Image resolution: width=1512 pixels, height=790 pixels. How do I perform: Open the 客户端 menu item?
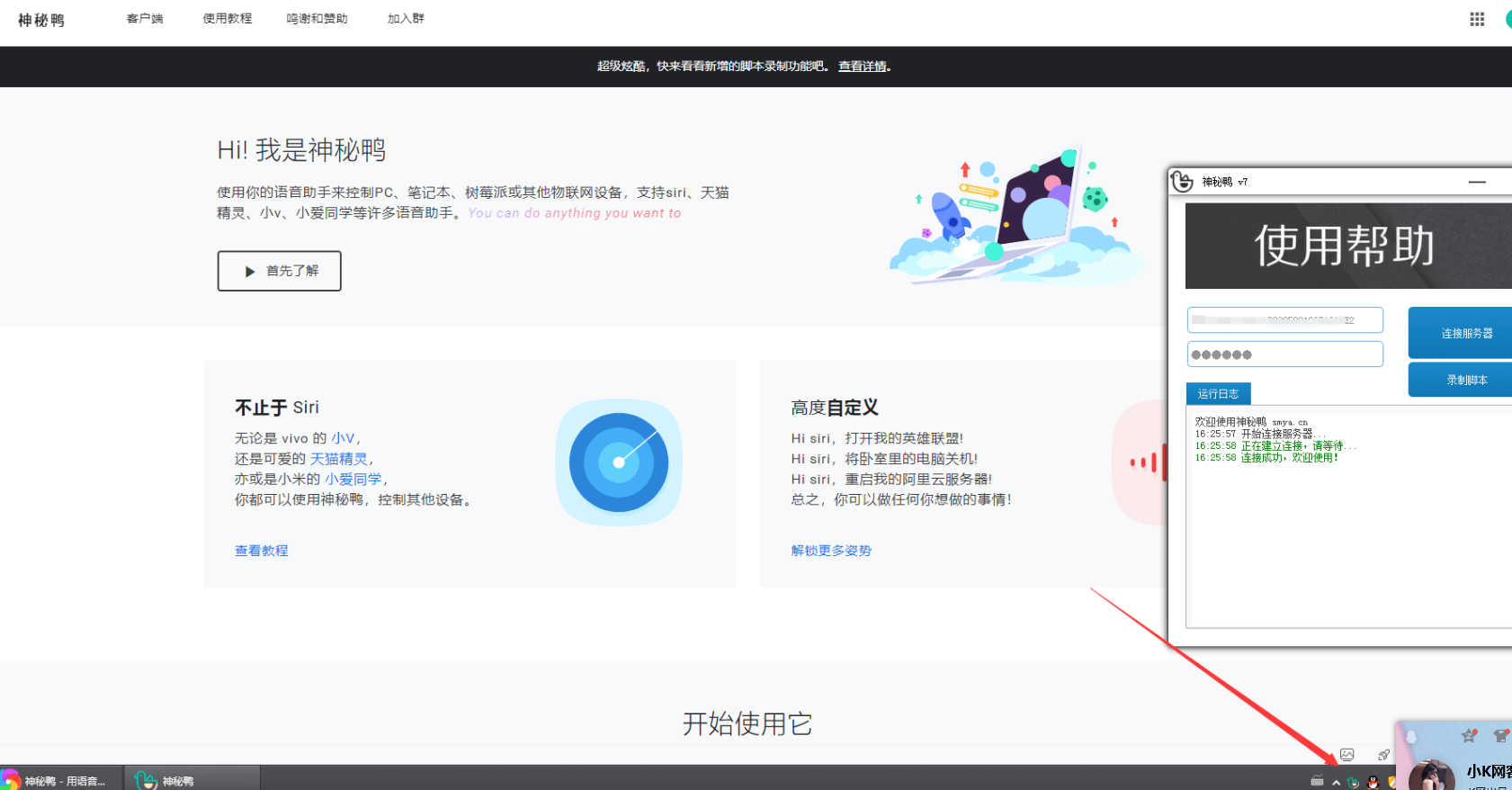click(x=145, y=19)
